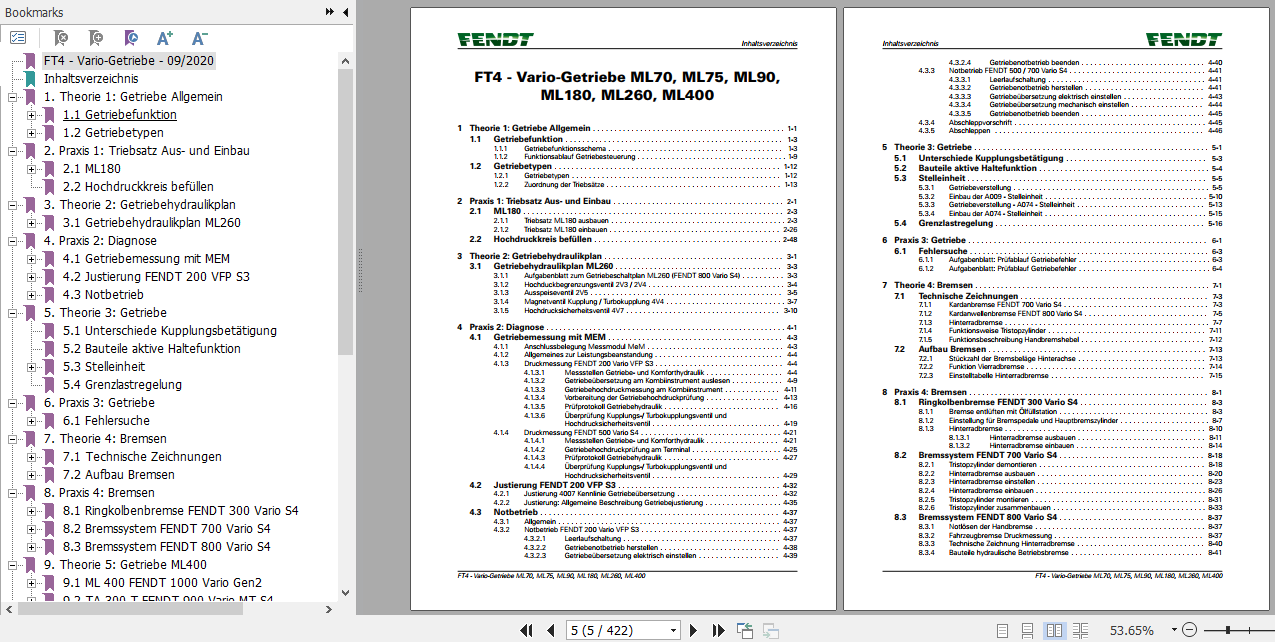Expand the 1.1 Getriebefunktion node
This screenshot has height=642, width=1275.
click(31, 115)
